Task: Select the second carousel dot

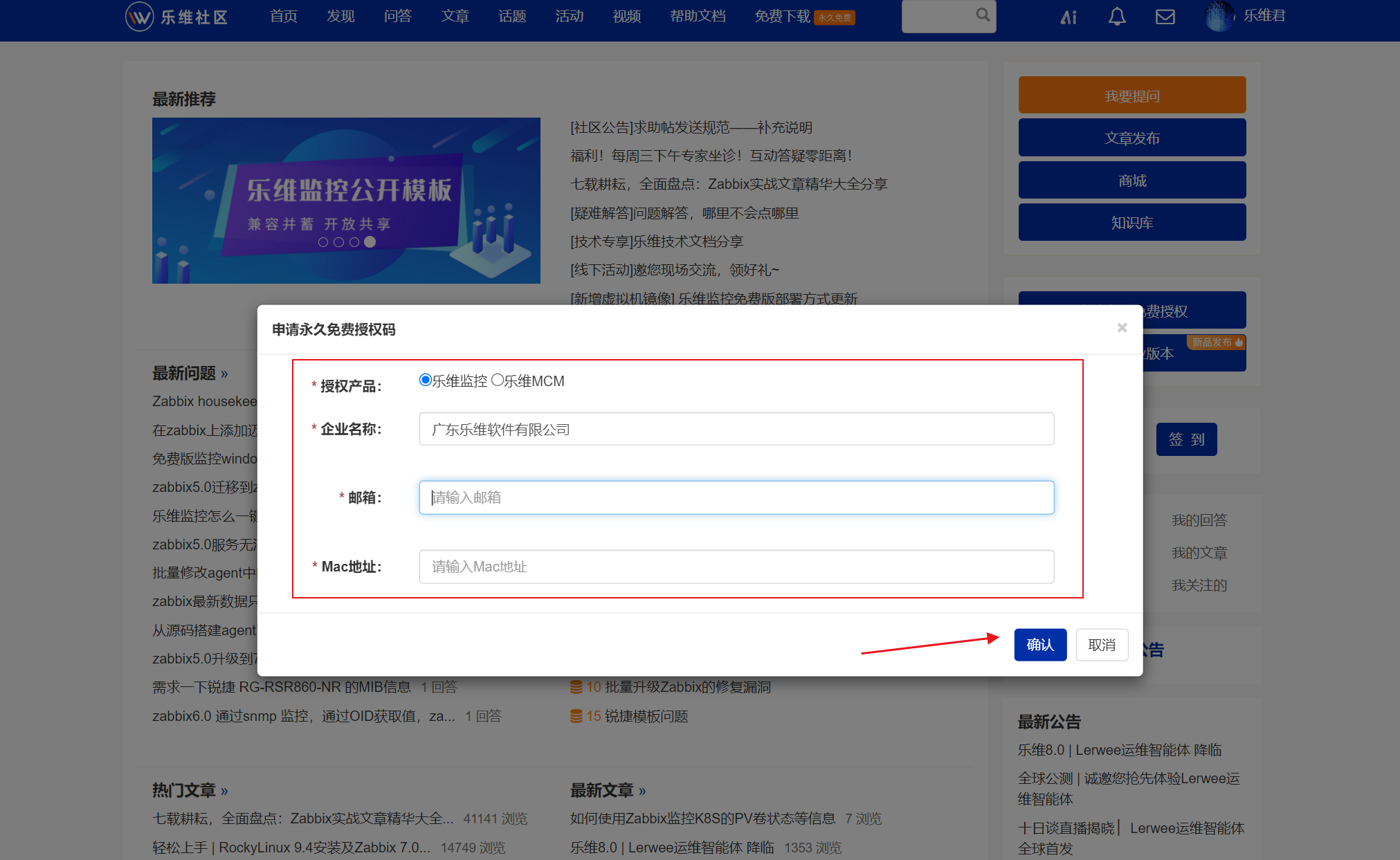Action: pyautogui.click(x=338, y=242)
